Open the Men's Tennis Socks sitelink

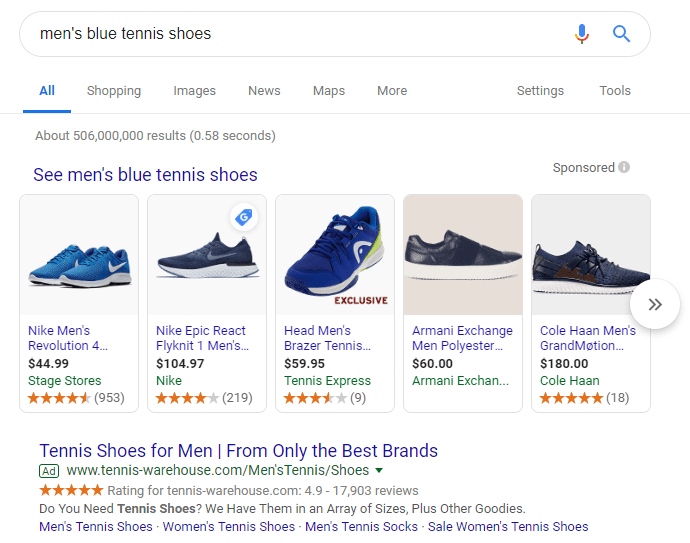click(361, 527)
